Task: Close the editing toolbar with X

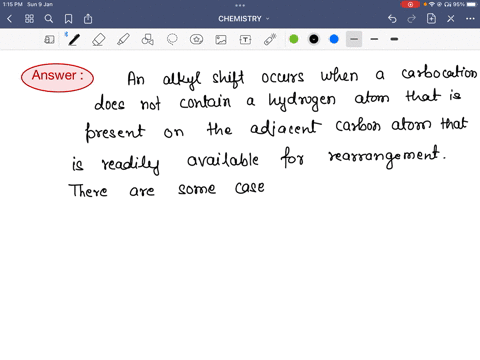Action: click(451, 19)
